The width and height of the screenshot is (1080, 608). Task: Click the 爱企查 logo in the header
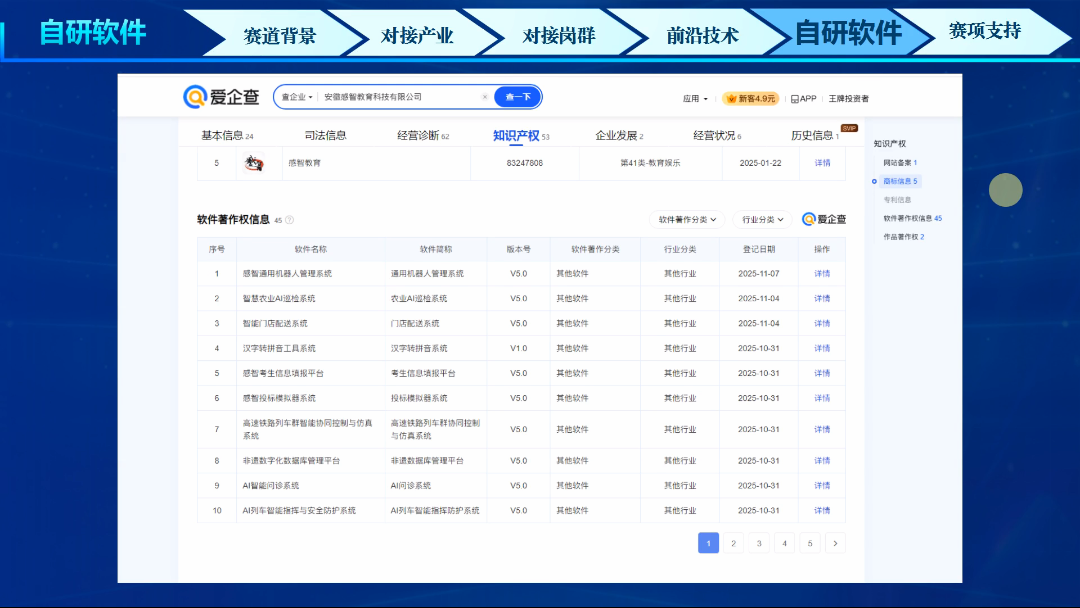[222, 97]
